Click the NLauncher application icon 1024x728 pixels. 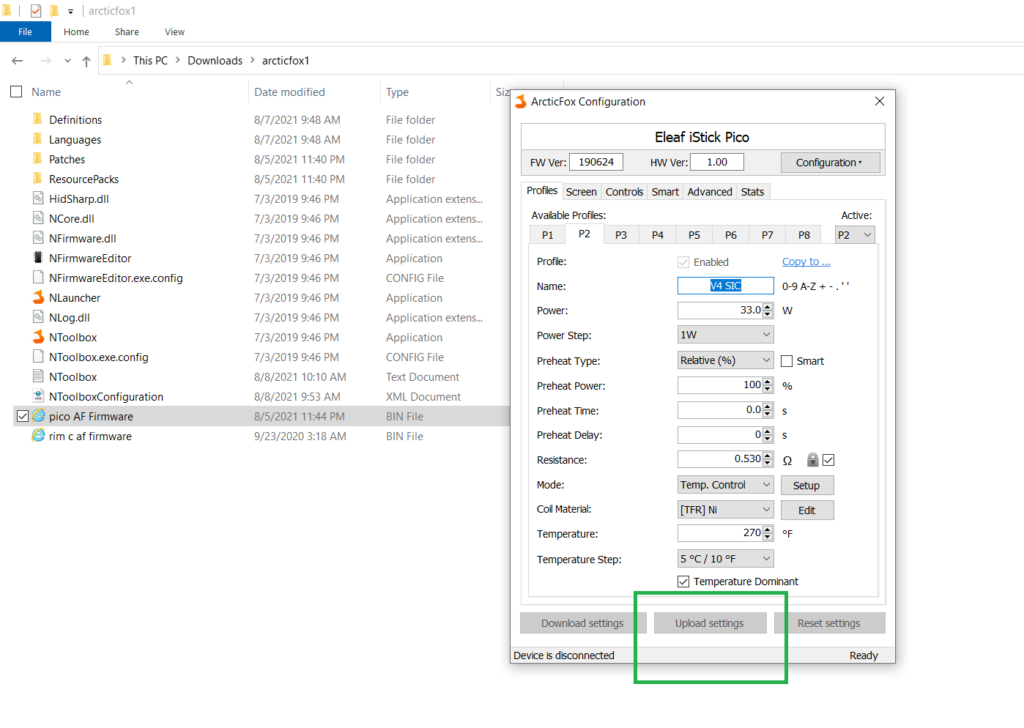pos(39,297)
